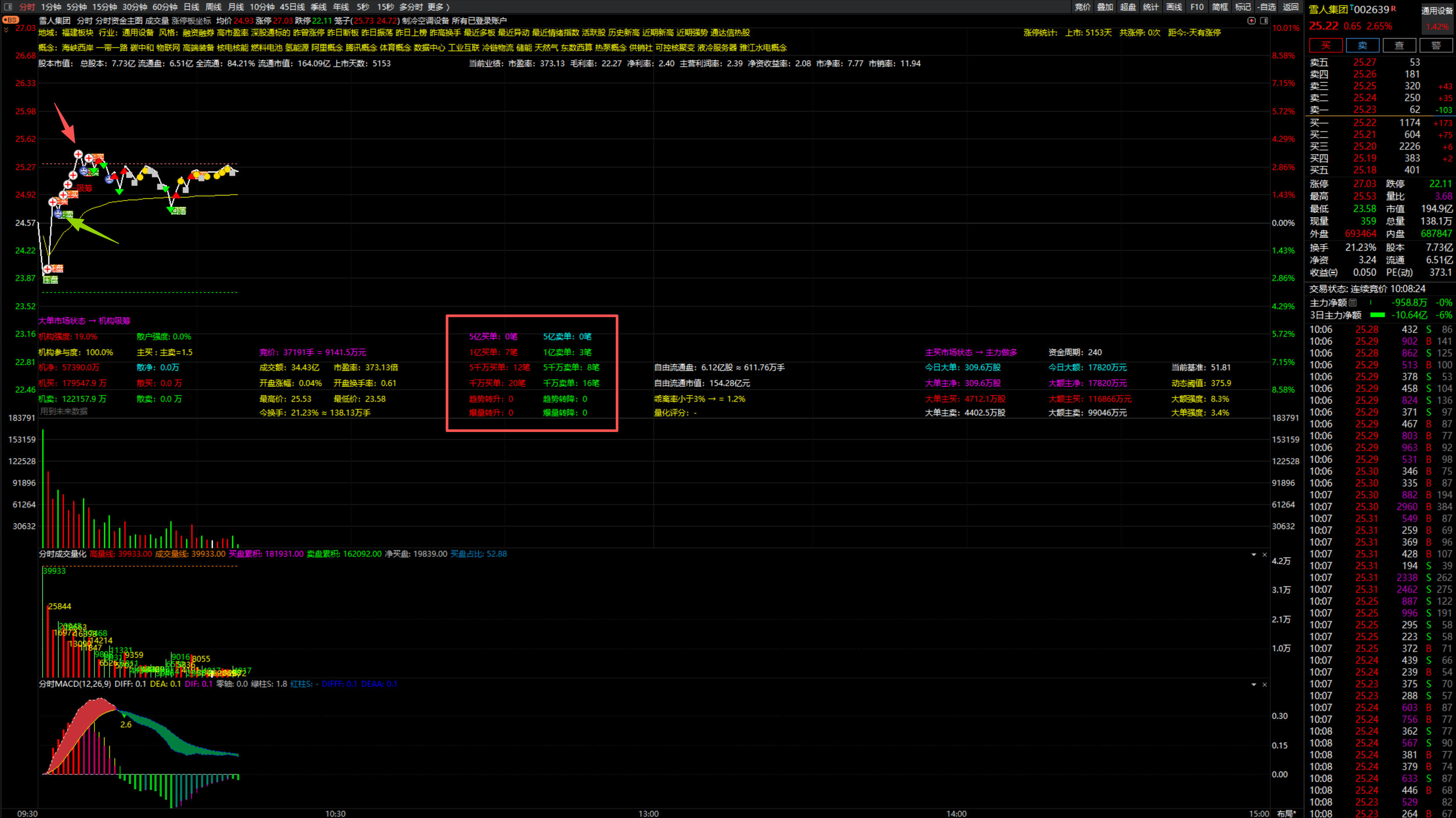
Task: Close the 分时MACD indicator panel
Action: click(1264, 685)
